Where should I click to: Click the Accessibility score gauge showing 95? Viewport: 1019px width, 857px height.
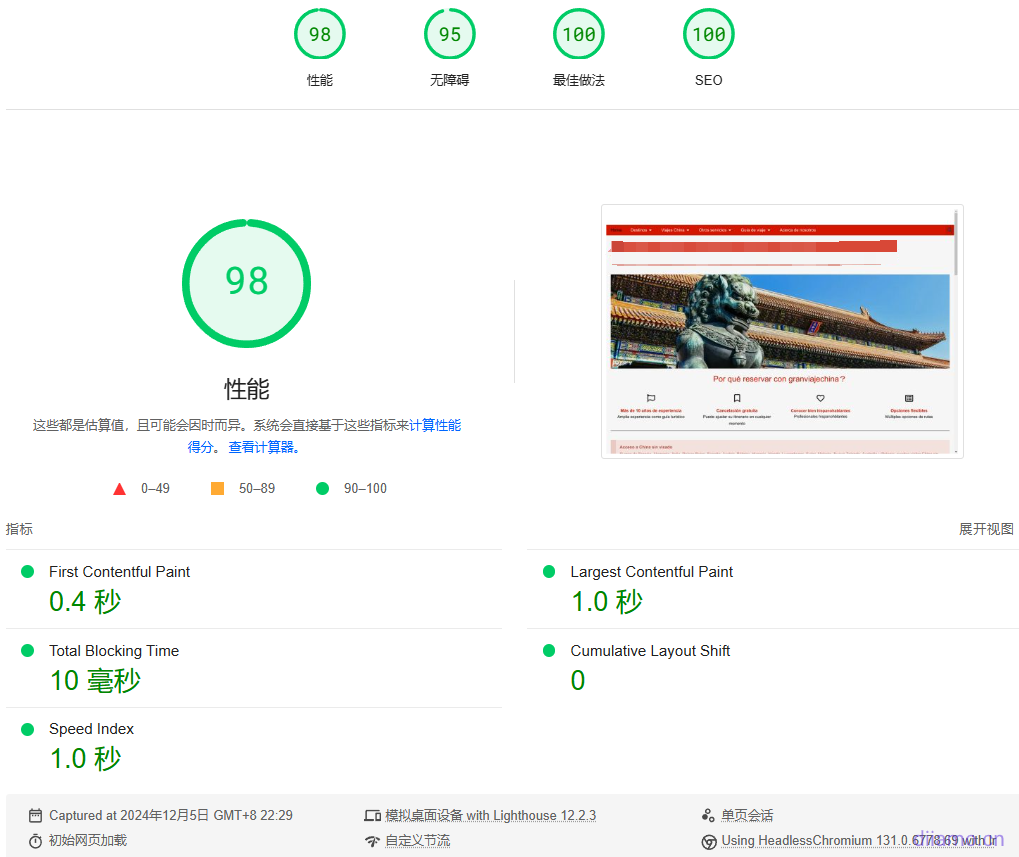[449, 35]
